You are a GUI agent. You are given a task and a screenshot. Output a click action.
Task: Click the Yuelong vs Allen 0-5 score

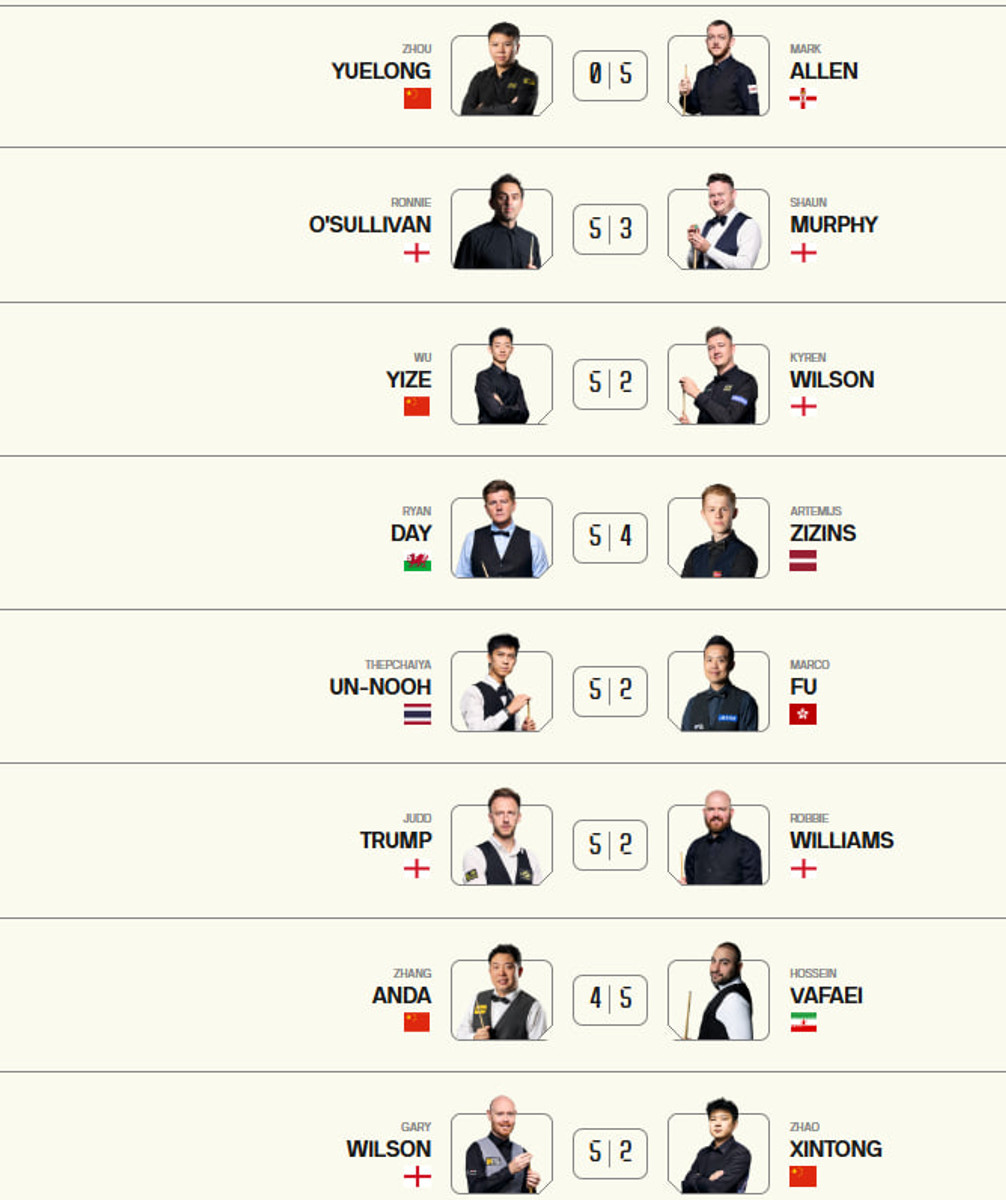pos(610,76)
